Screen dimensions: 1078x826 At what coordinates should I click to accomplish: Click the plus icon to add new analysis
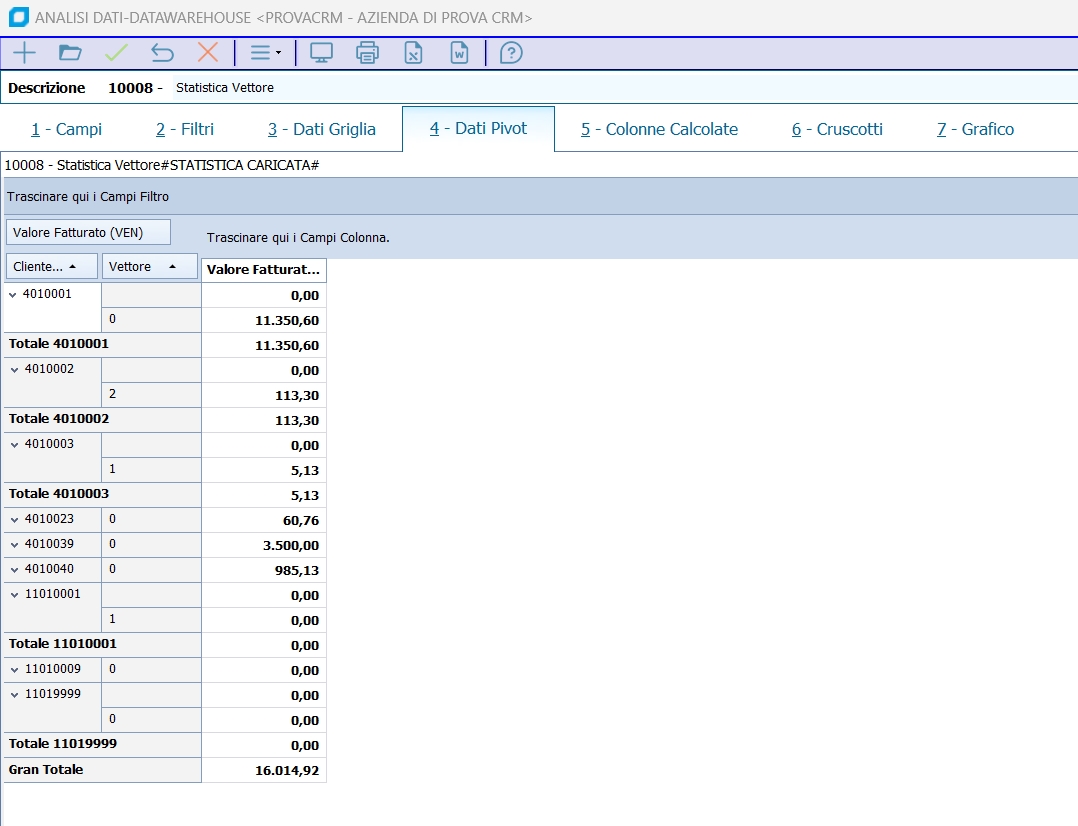24,53
